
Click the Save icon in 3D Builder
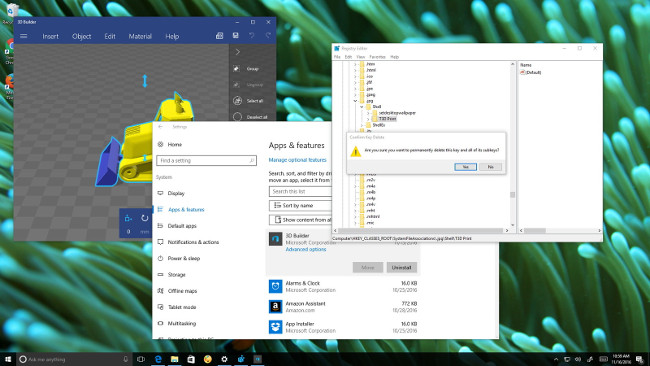coord(235,36)
